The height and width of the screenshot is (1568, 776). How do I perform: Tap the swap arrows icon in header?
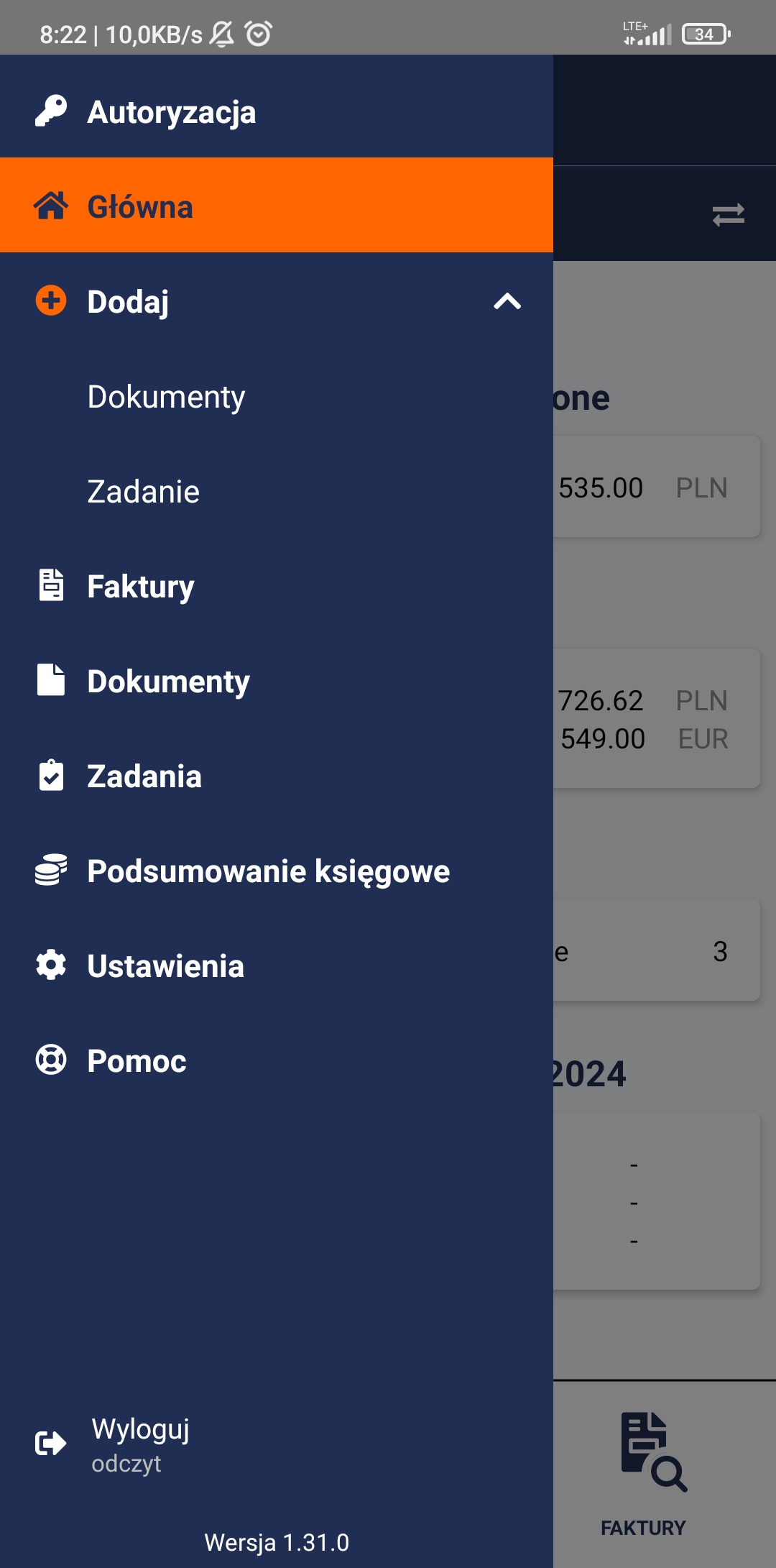(x=728, y=214)
